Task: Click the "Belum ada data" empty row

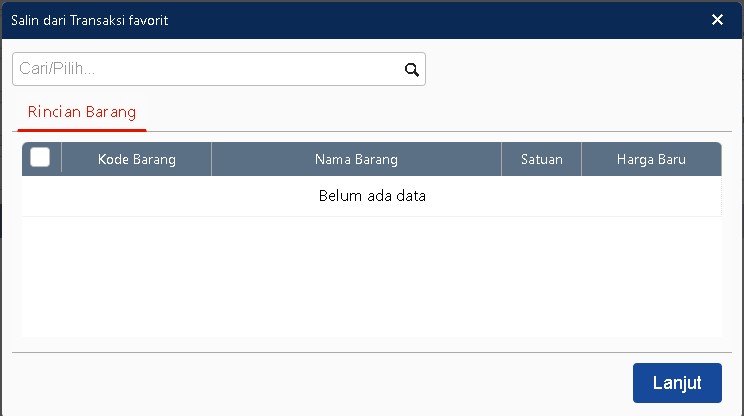Action: click(372, 196)
